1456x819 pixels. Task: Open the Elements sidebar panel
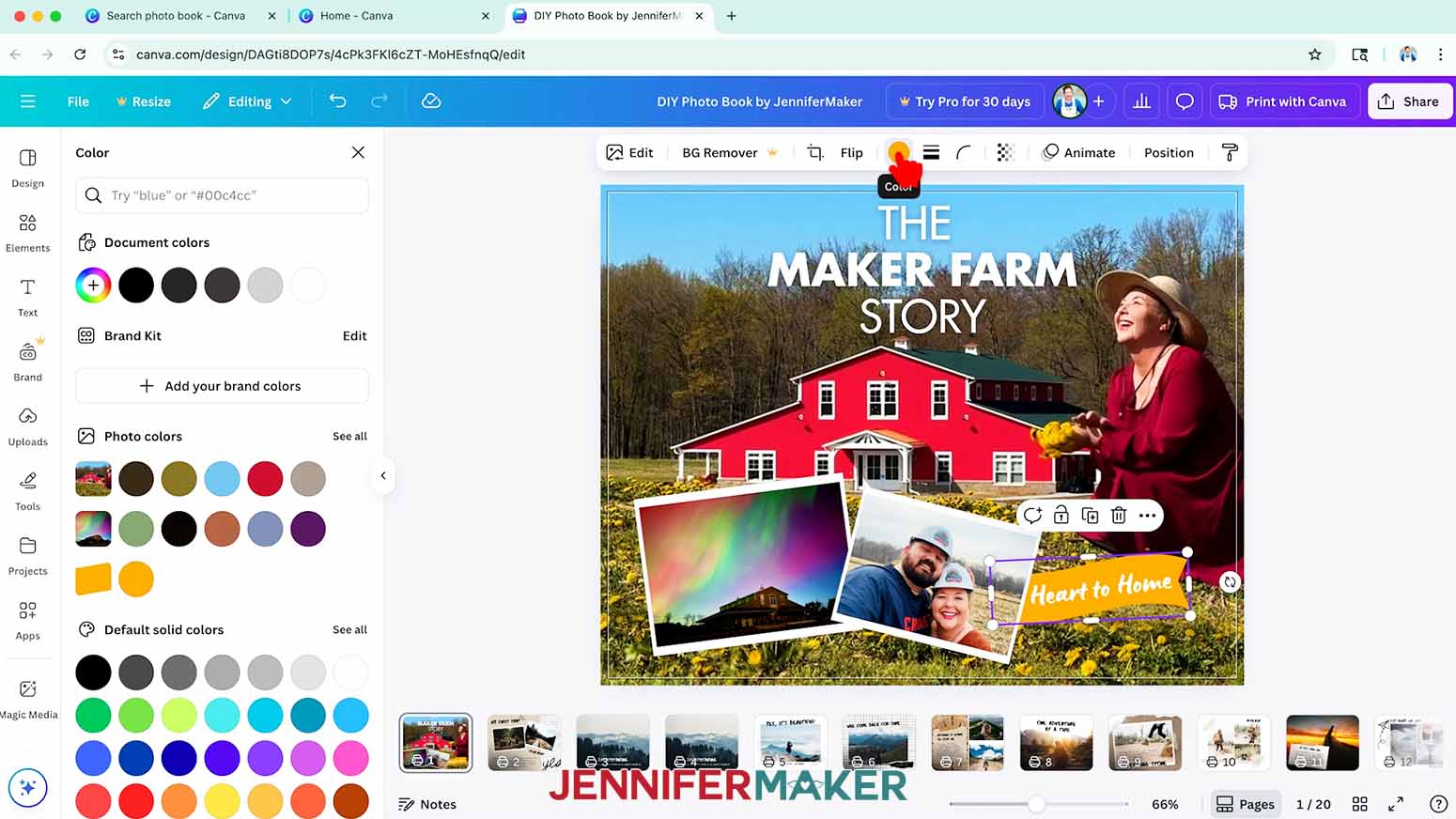tap(27, 233)
